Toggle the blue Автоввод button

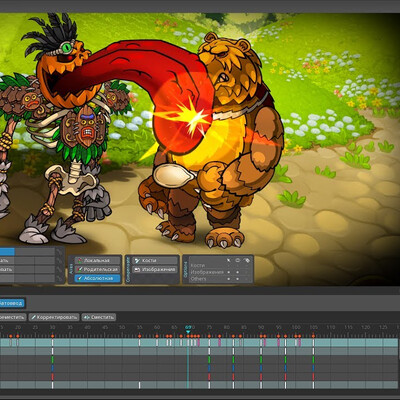[12, 303]
